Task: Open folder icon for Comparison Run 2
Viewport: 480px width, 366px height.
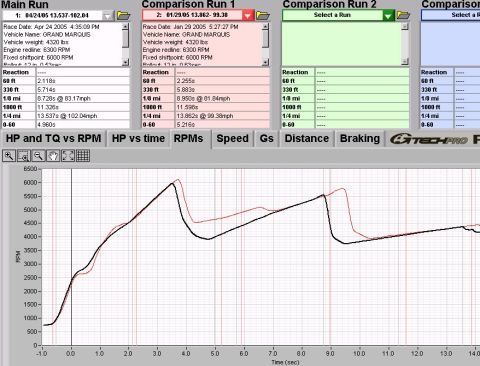Action: 403,15
